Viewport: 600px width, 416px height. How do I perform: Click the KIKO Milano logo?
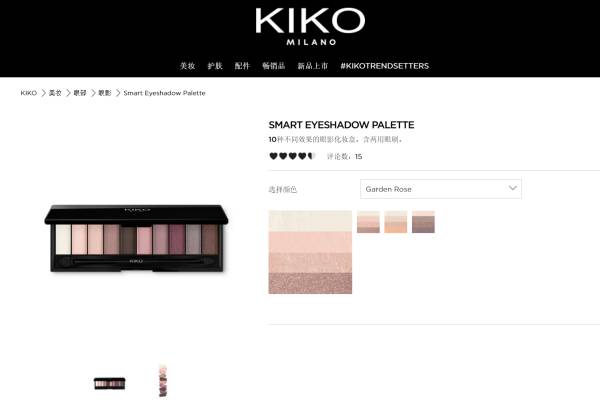tap(310, 27)
